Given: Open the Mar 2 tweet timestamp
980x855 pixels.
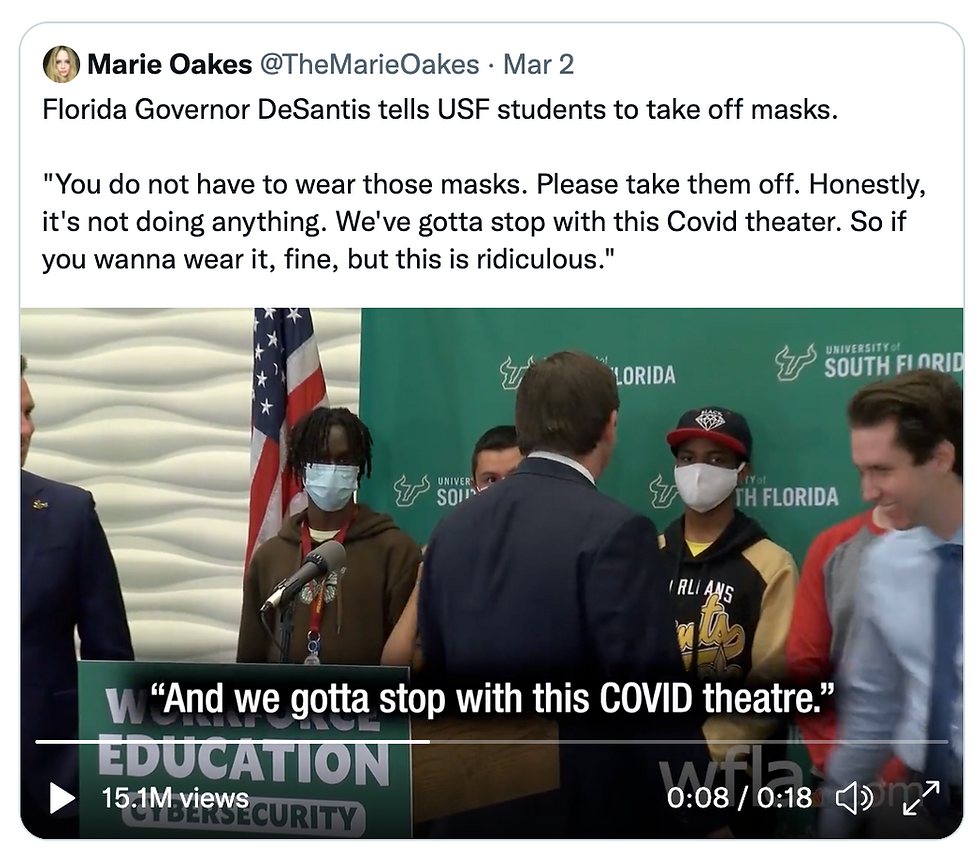Looking at the screenshot, I should pyautogui.click(x=538, y=64).
